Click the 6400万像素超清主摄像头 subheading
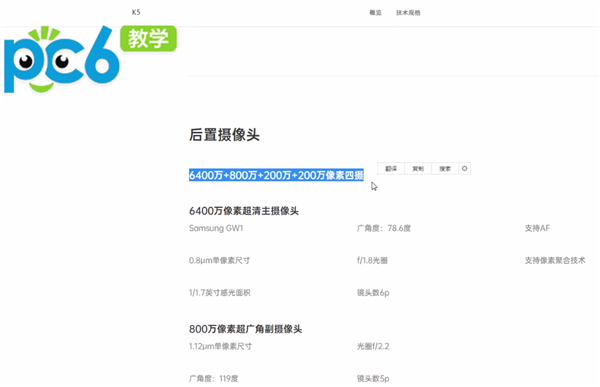 click(244, 211)
